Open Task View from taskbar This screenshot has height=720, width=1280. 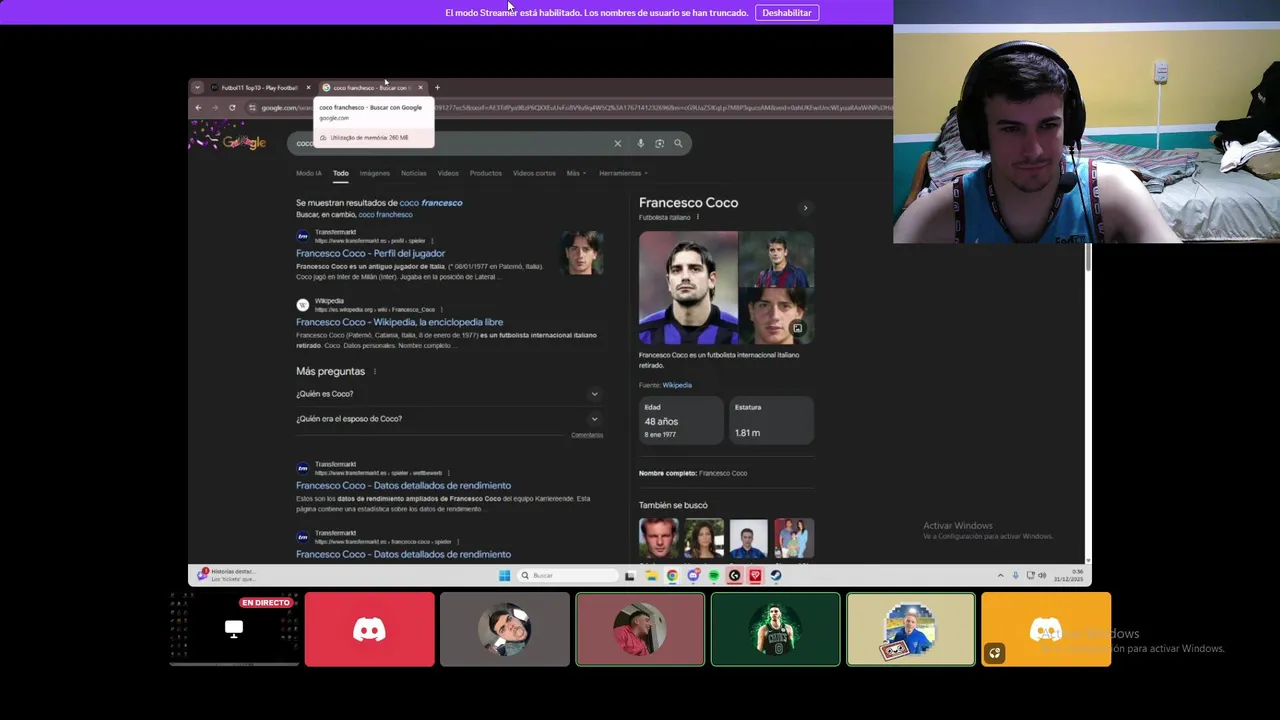tap(630, 575)
